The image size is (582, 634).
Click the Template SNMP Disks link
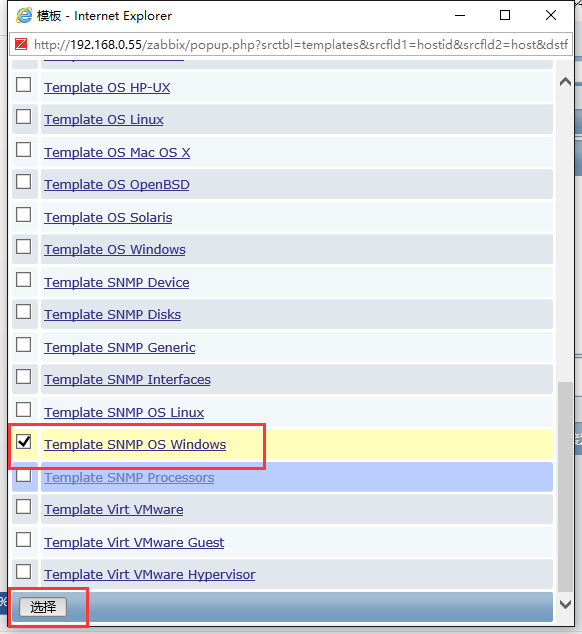point(113,315)
